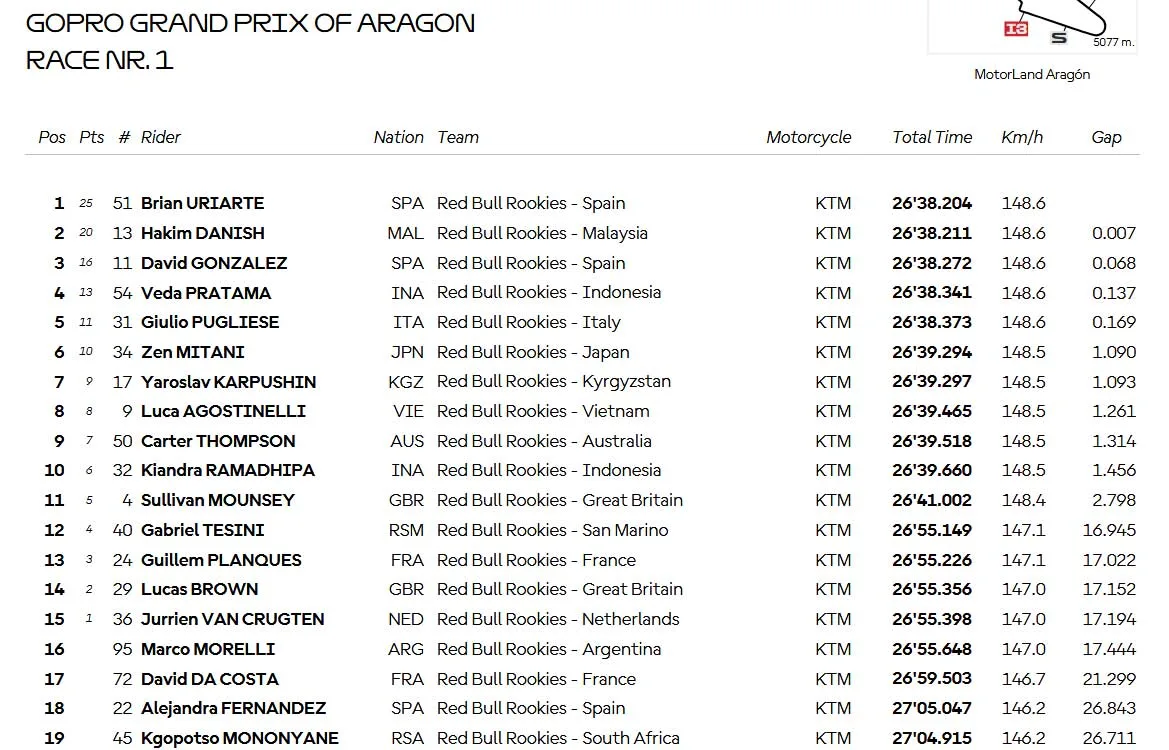
Task: Click the Total Time column header
Action: click(x=932, y=137)
